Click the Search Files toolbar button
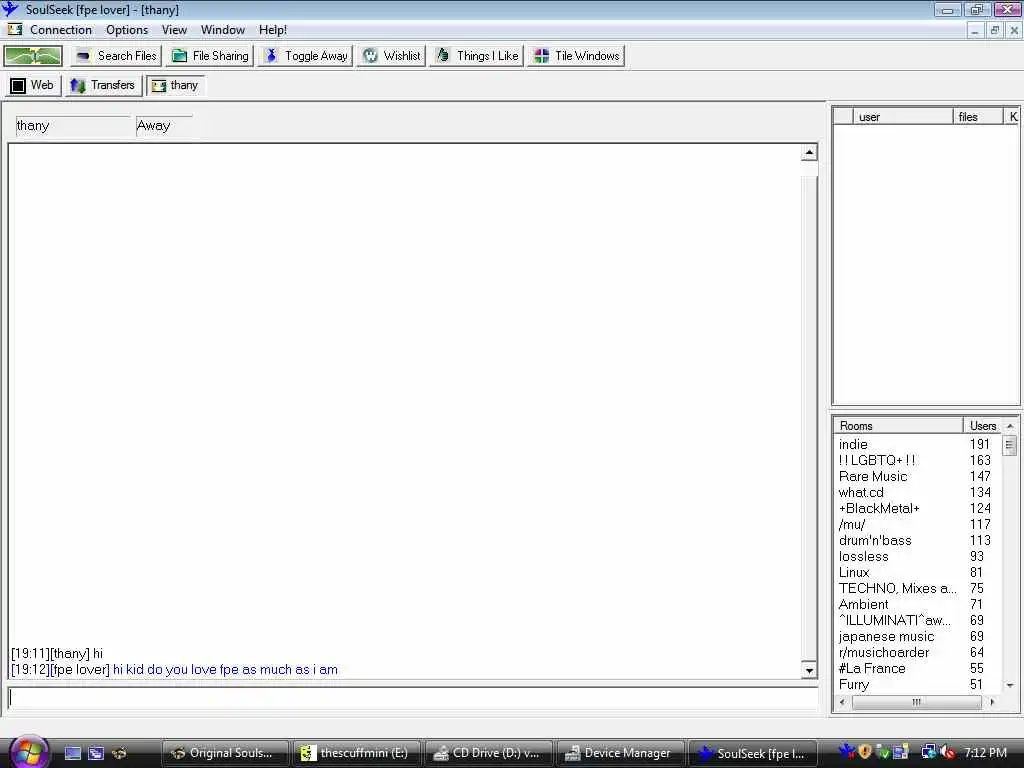 (116, 56)
